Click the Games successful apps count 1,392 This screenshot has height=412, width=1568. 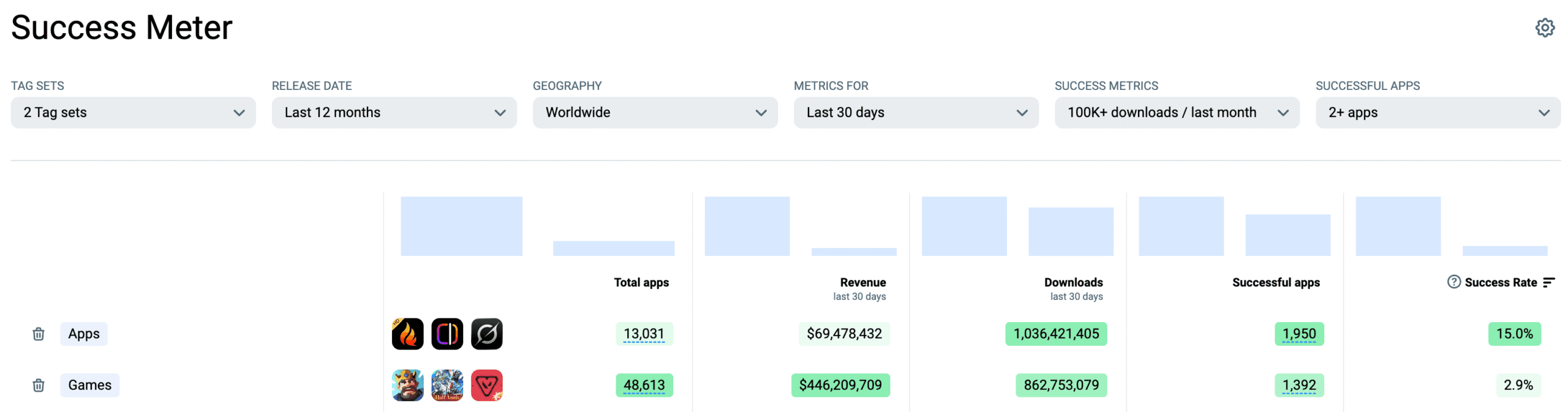(x=1298, y=385)
